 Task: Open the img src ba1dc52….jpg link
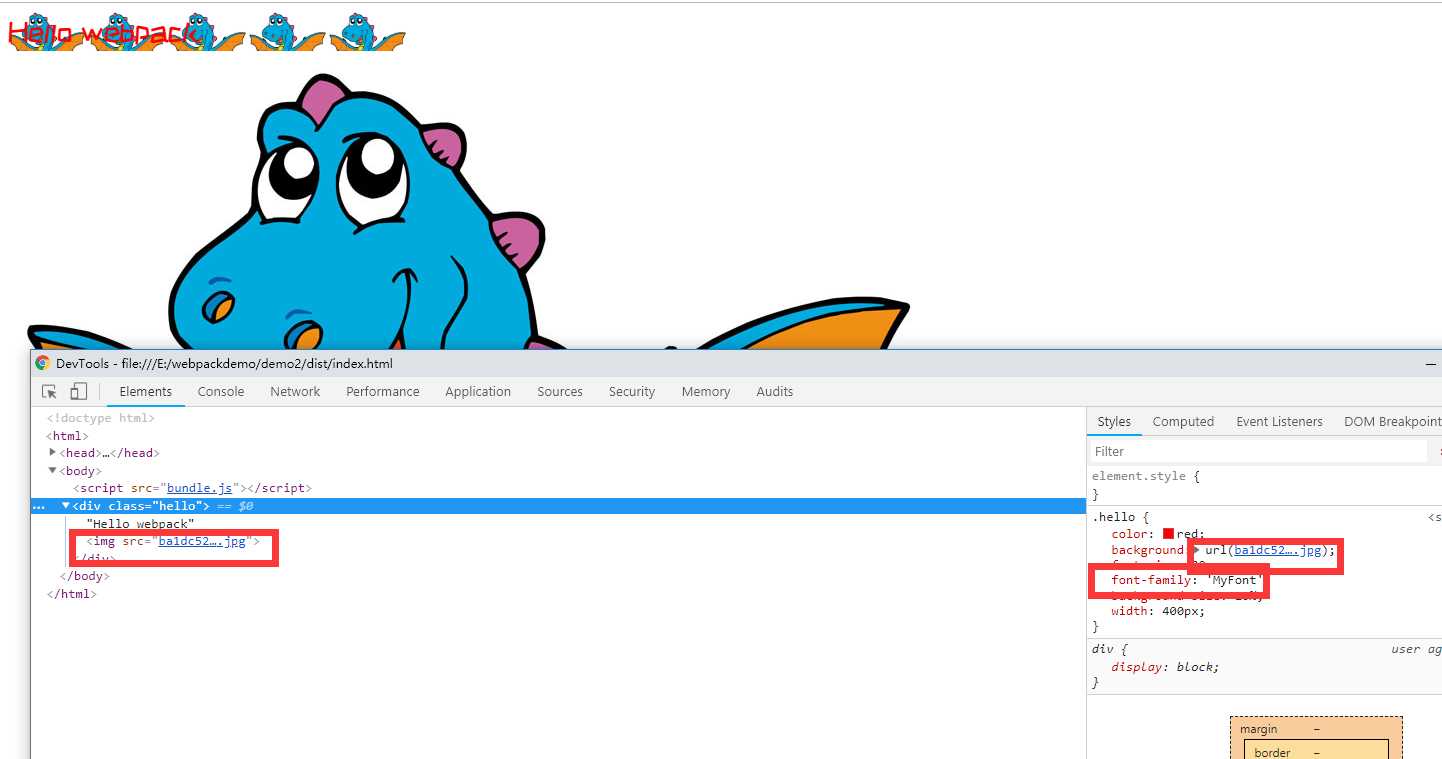202,541
